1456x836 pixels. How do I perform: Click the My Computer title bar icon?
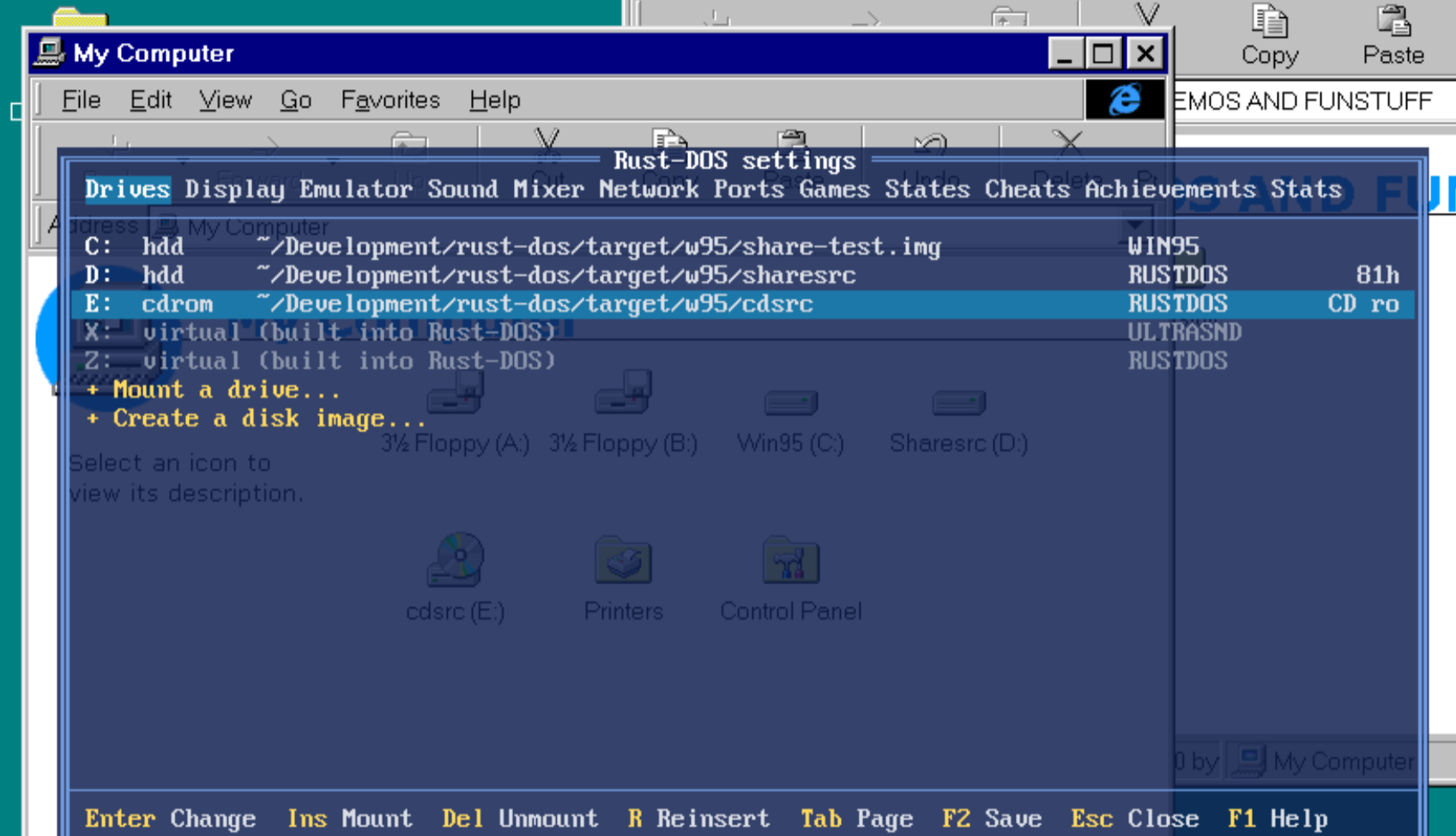coord(49,52)
